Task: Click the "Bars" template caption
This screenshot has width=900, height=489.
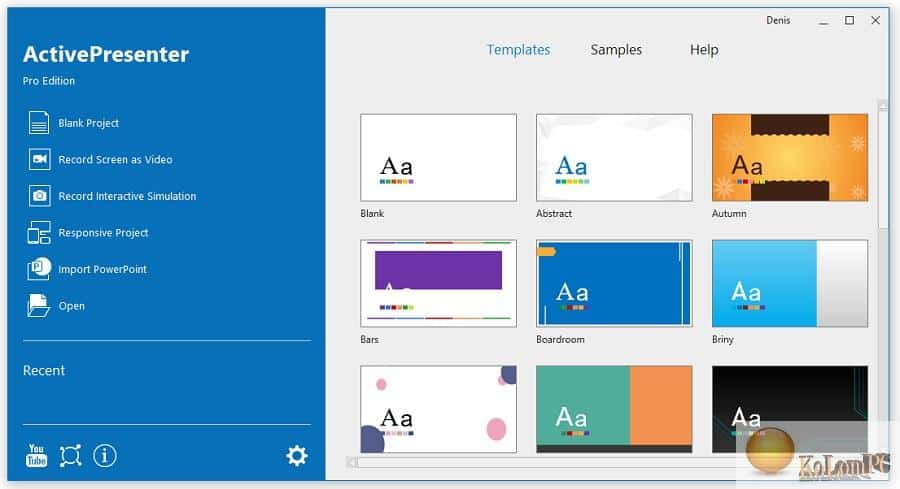Action: coord(370,339)
